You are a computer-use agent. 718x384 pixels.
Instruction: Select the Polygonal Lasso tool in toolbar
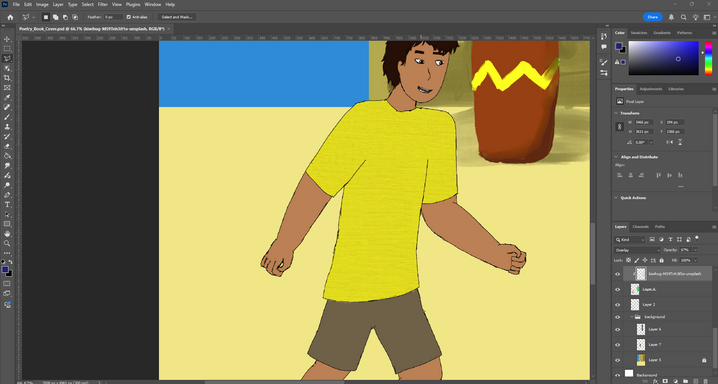point(7,59)
